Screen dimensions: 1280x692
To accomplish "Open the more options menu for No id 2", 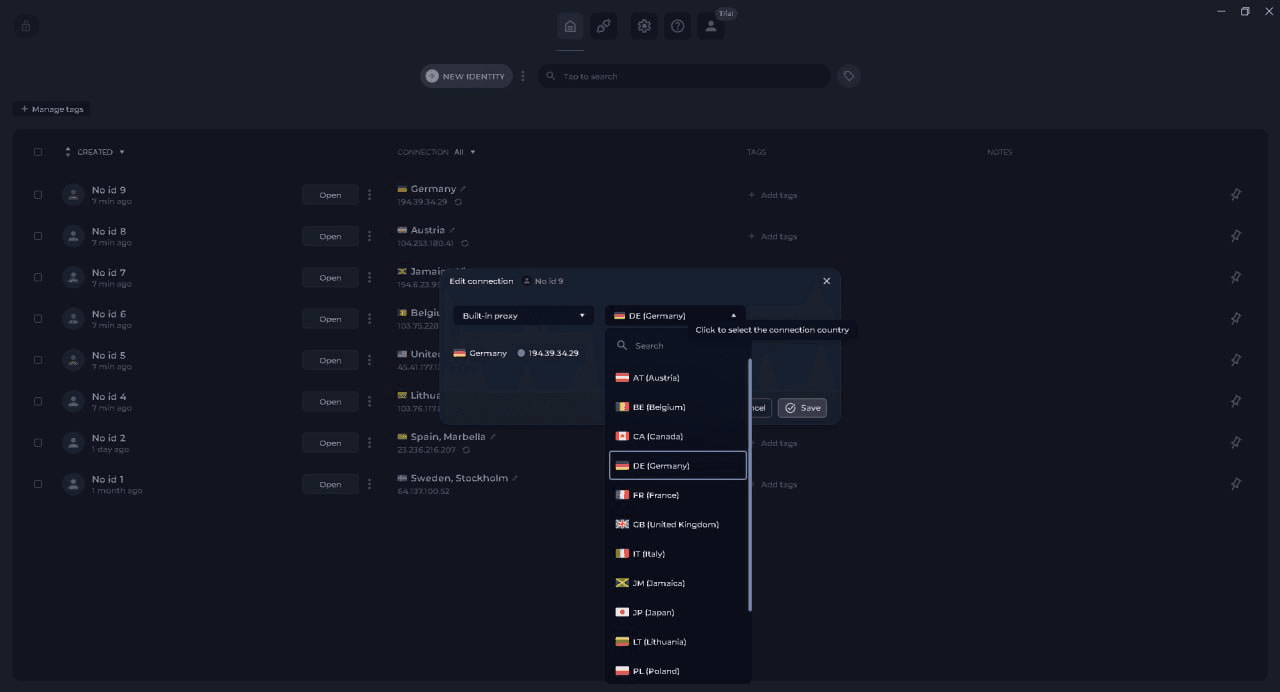I will click(x=369, y=443).
